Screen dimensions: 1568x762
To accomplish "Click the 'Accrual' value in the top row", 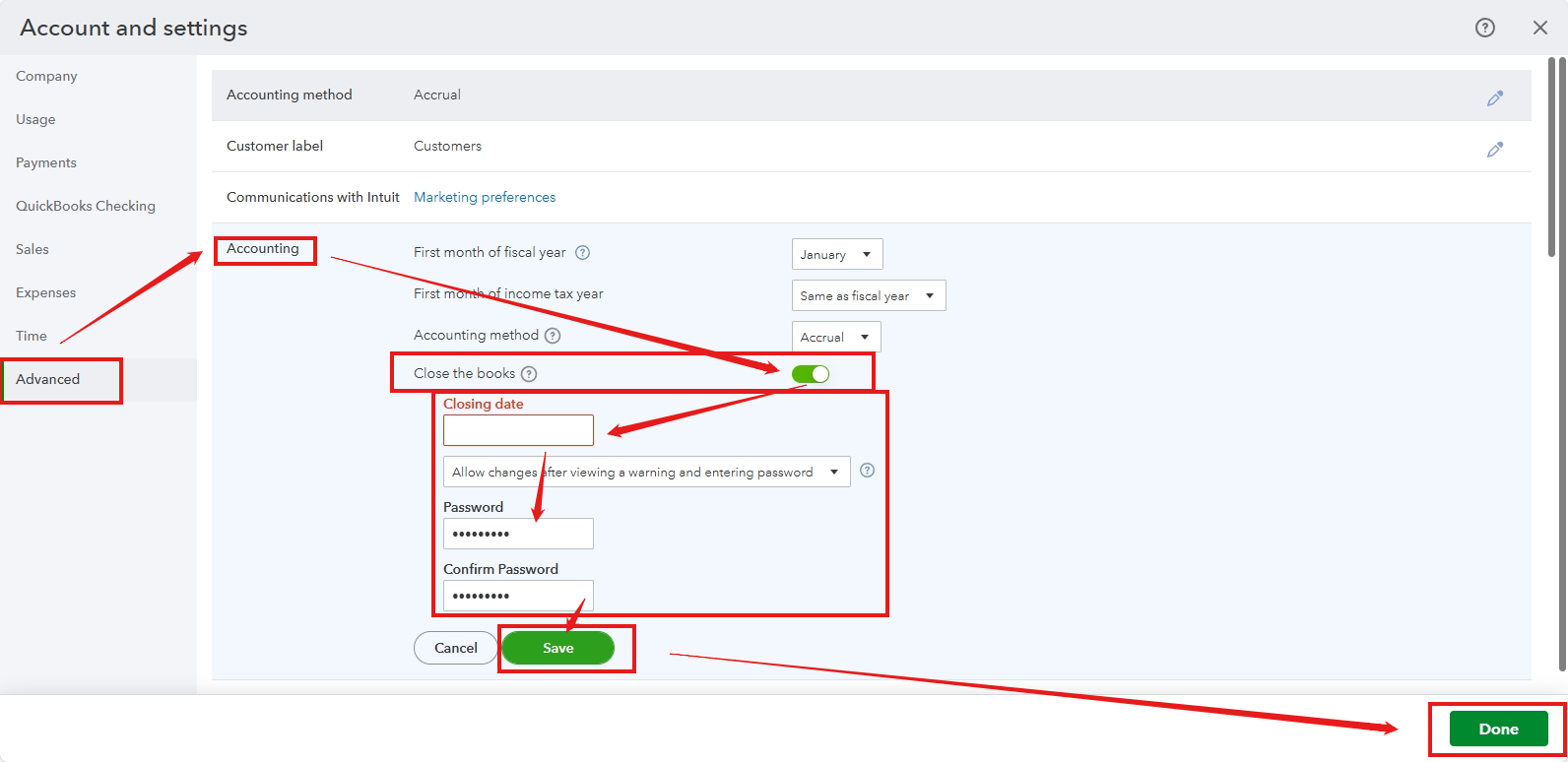I will click(x=437, y=95).
